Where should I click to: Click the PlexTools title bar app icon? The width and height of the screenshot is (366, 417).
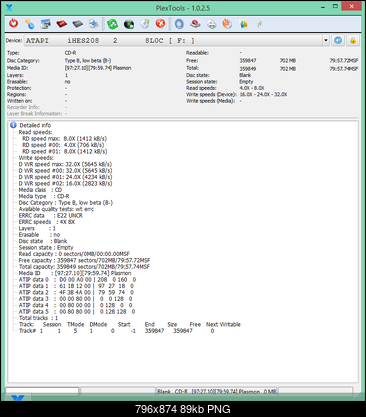[x=9, y=7]
